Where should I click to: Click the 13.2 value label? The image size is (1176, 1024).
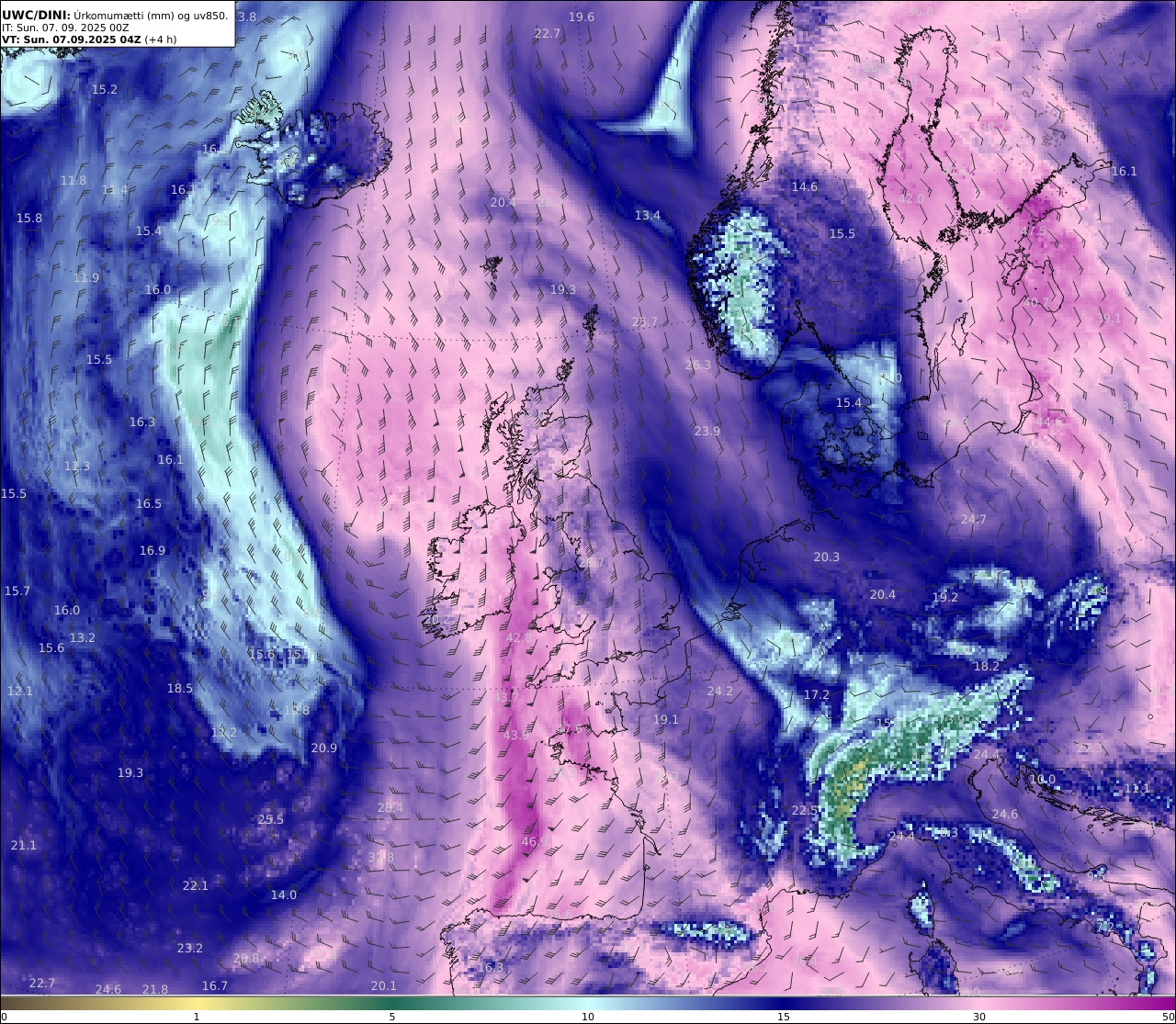pyautogui.click(x=83, y=638)
